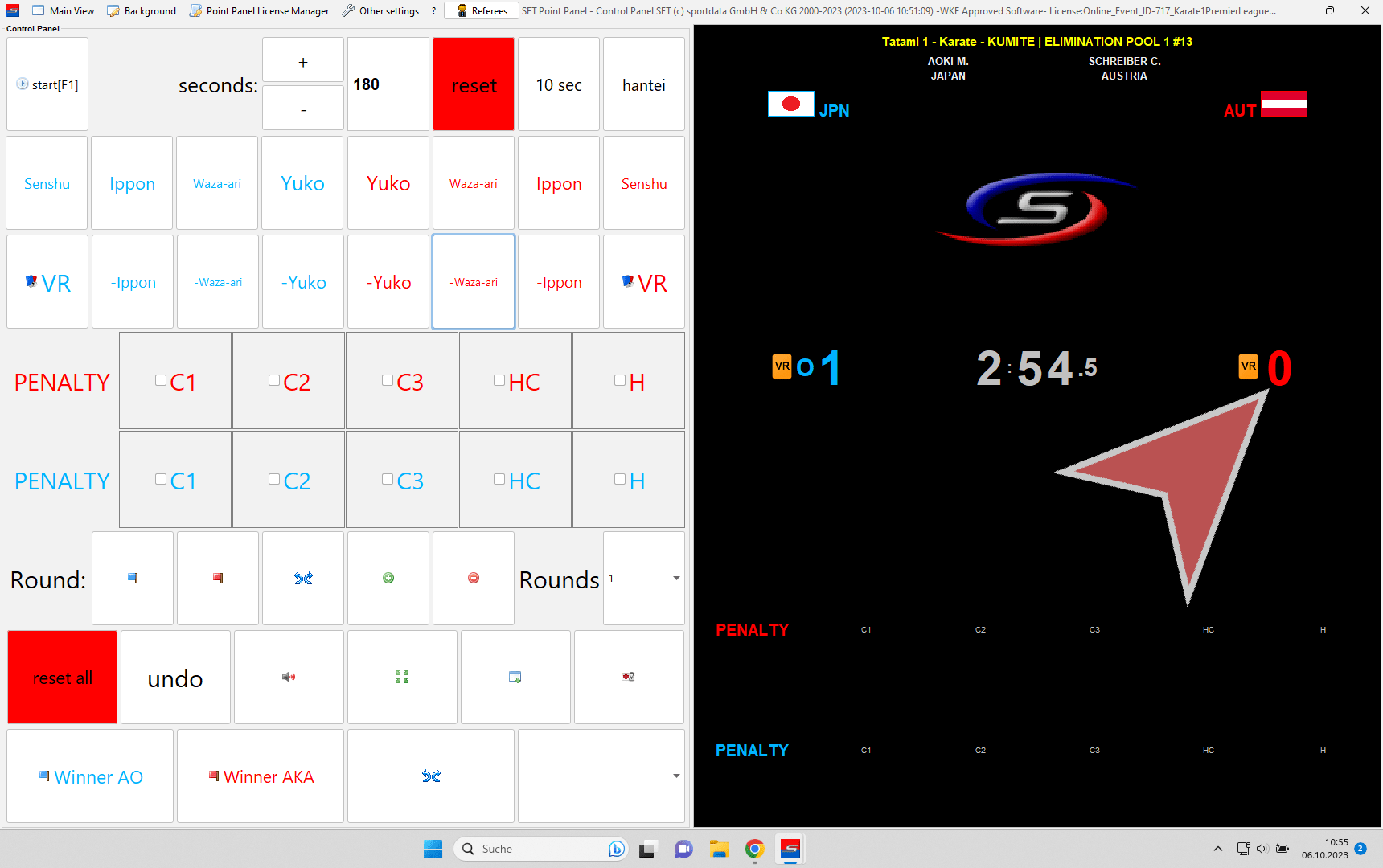
Task: Open the Other settings menu
Action: coord(380,11)
